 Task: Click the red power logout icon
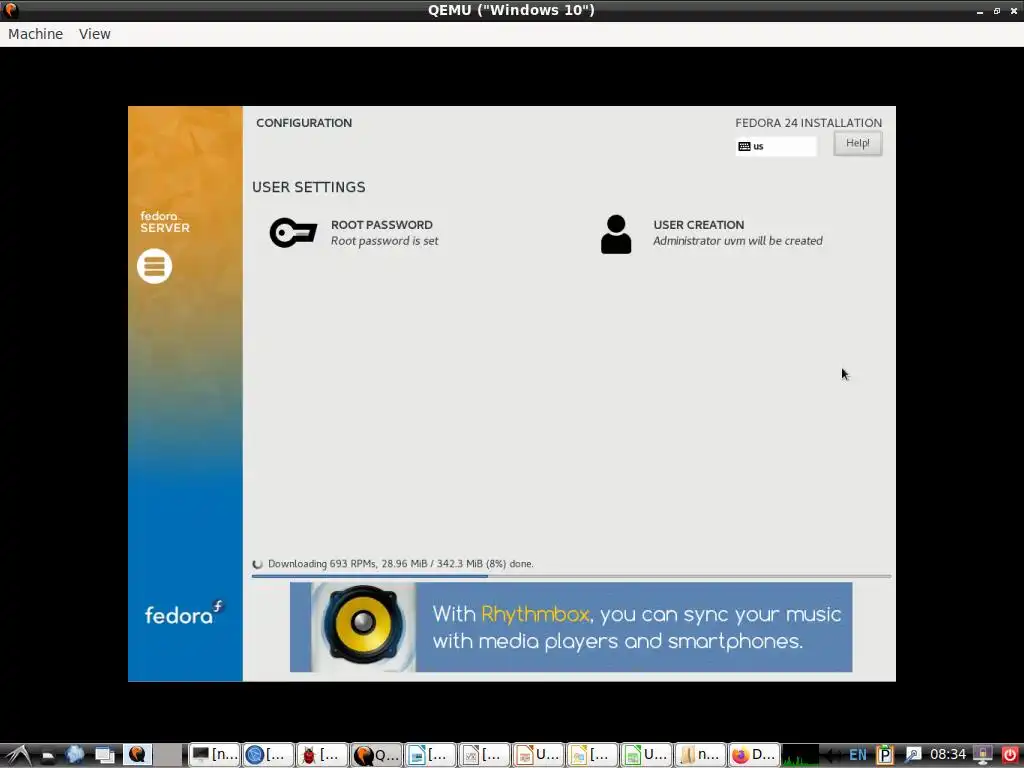coord(1009,755)
